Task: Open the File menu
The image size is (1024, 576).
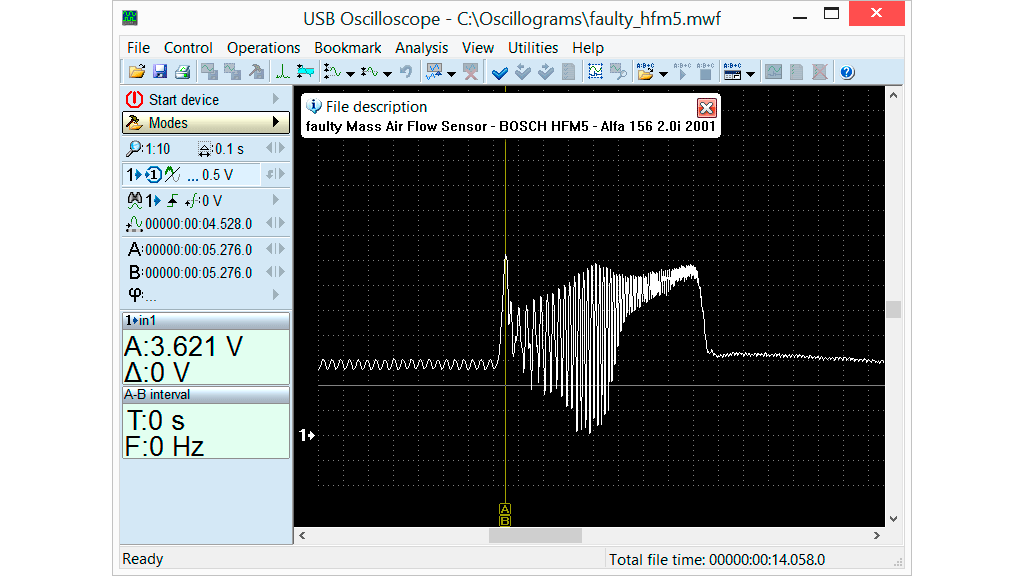Action: [138, 48]
